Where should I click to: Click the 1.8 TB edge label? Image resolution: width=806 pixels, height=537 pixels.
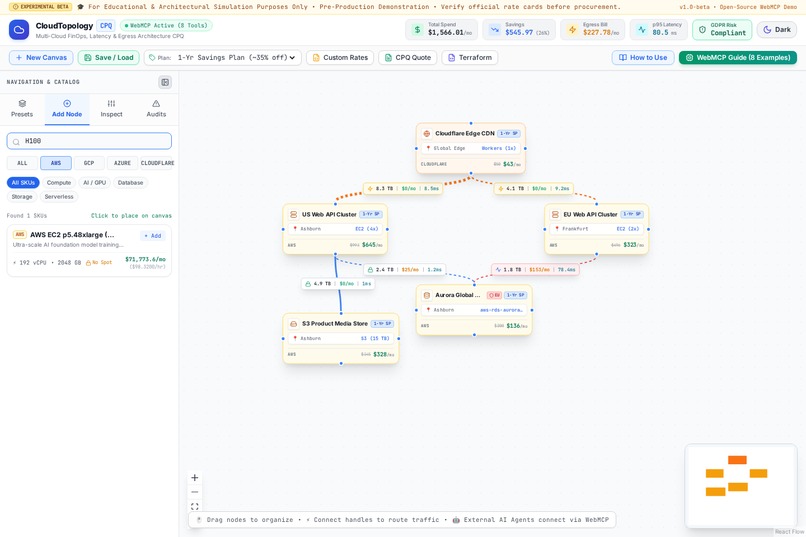[535, 270]
